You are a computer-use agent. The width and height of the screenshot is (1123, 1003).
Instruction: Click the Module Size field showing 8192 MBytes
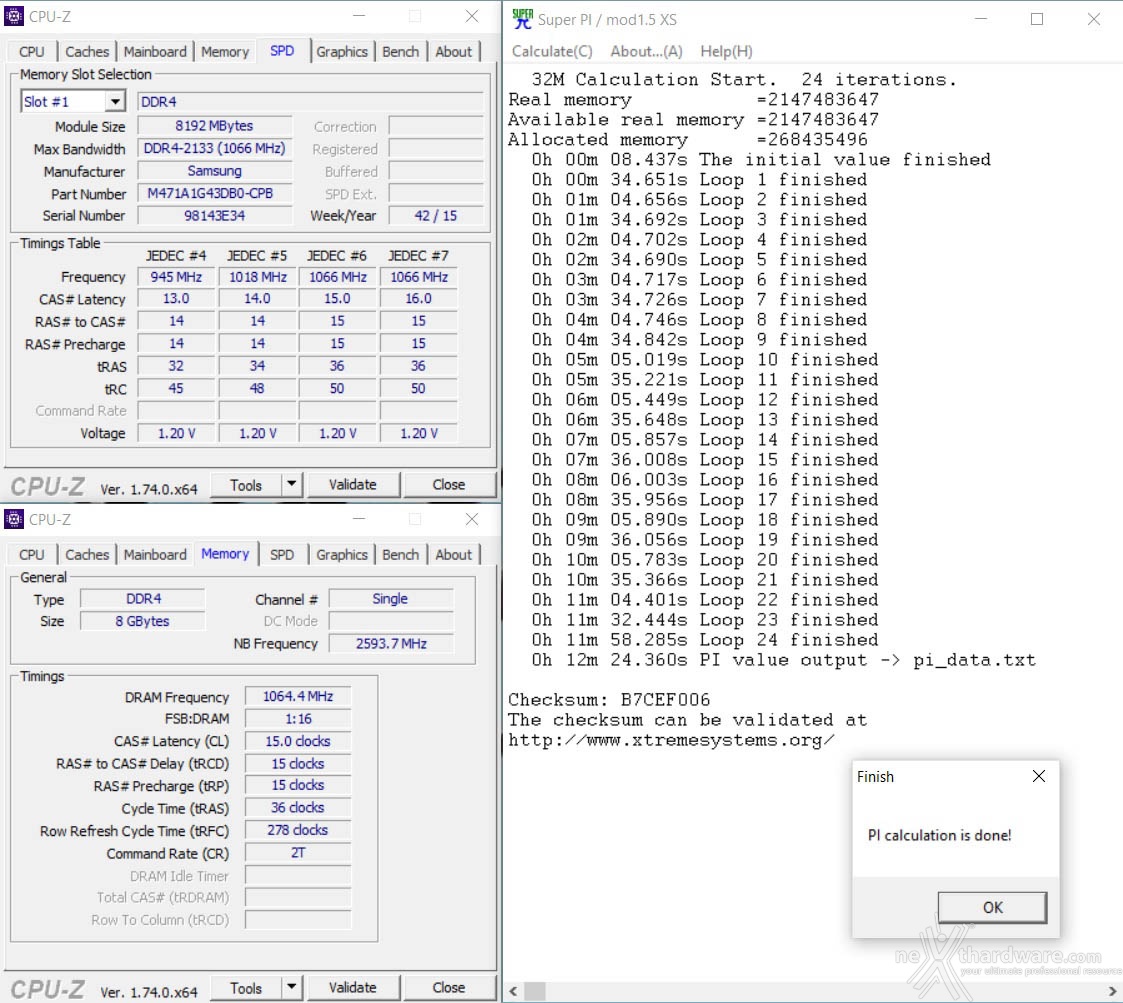click(214, 126)
